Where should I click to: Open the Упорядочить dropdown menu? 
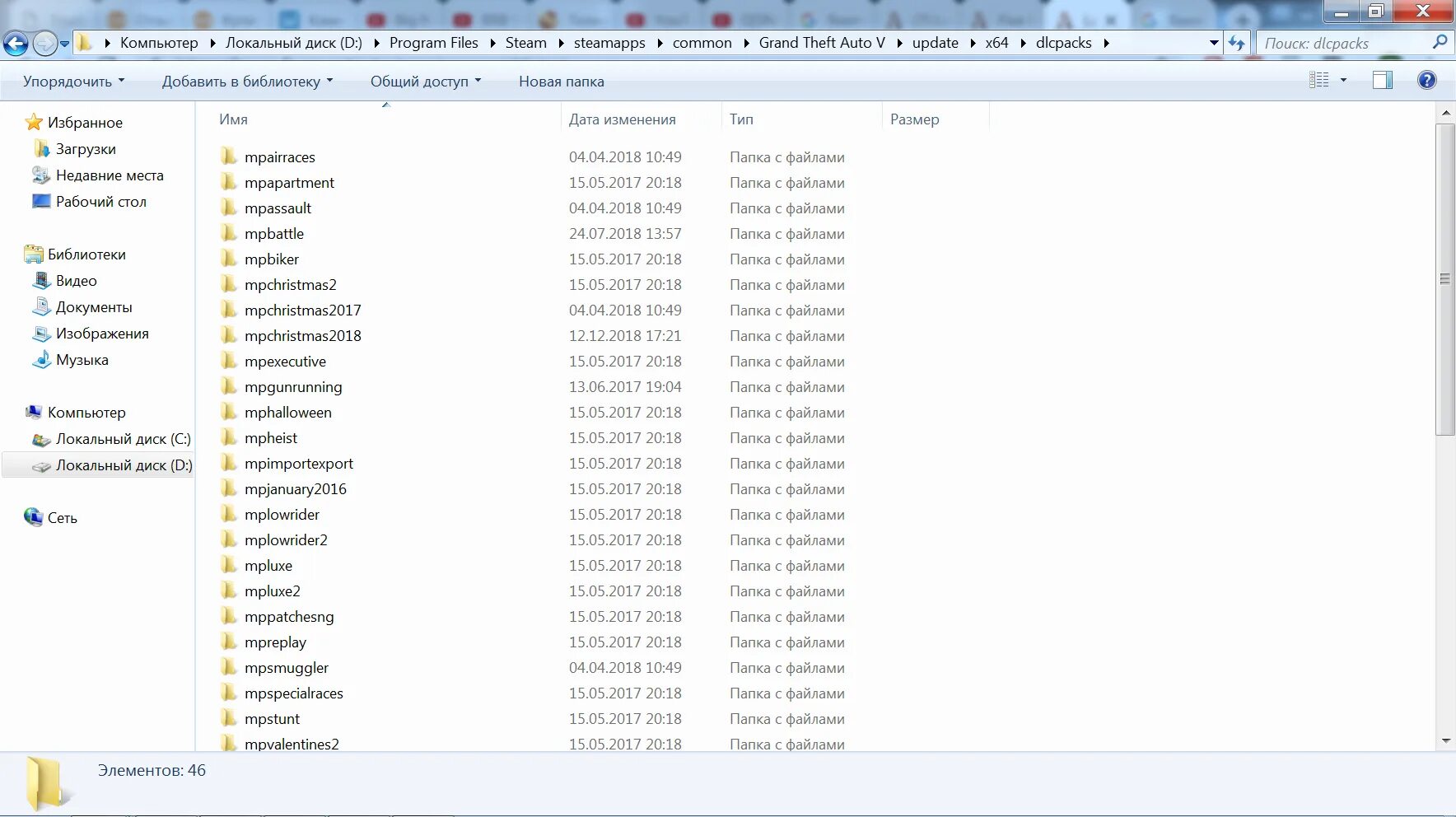pyautogui.click(x=74, y=81)
